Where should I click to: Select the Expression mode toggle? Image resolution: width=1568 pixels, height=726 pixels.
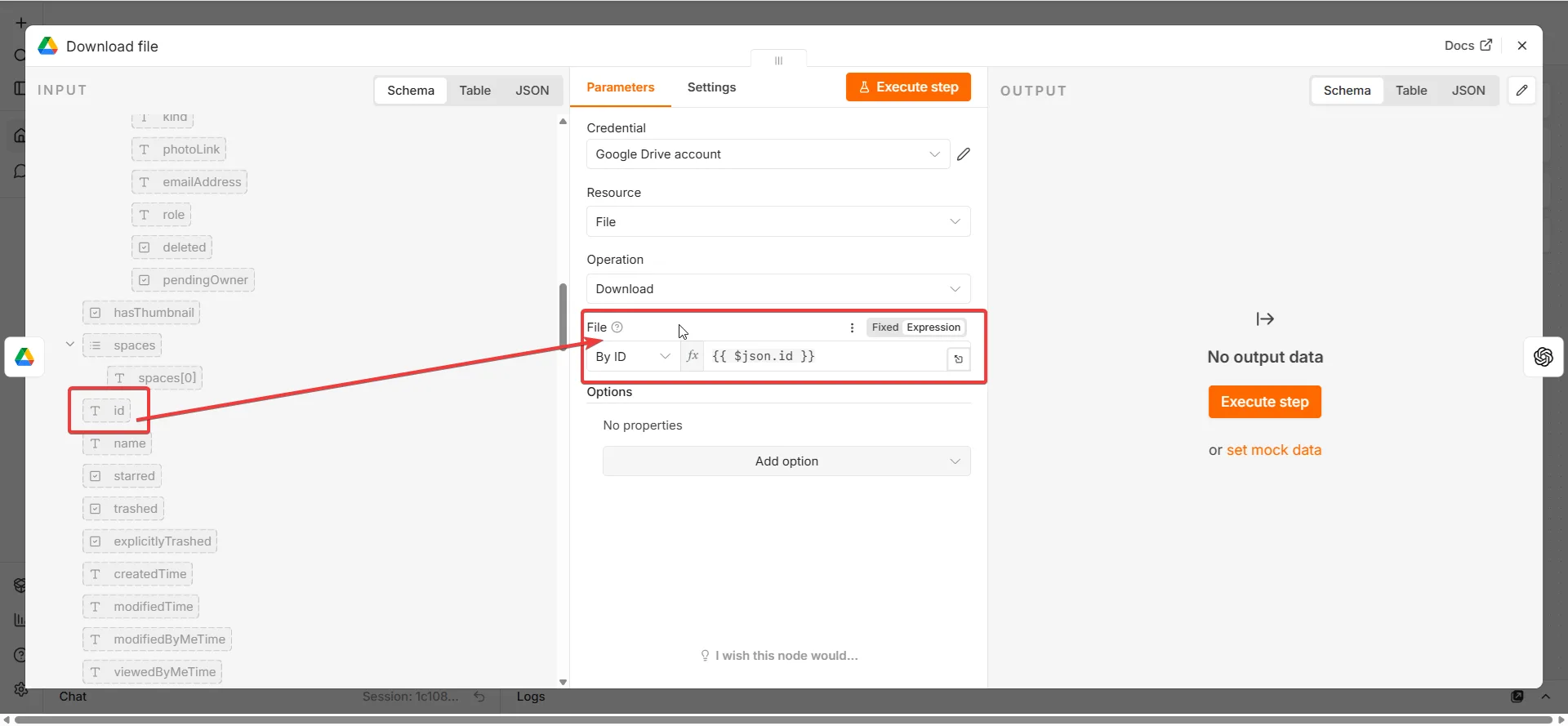933,327
